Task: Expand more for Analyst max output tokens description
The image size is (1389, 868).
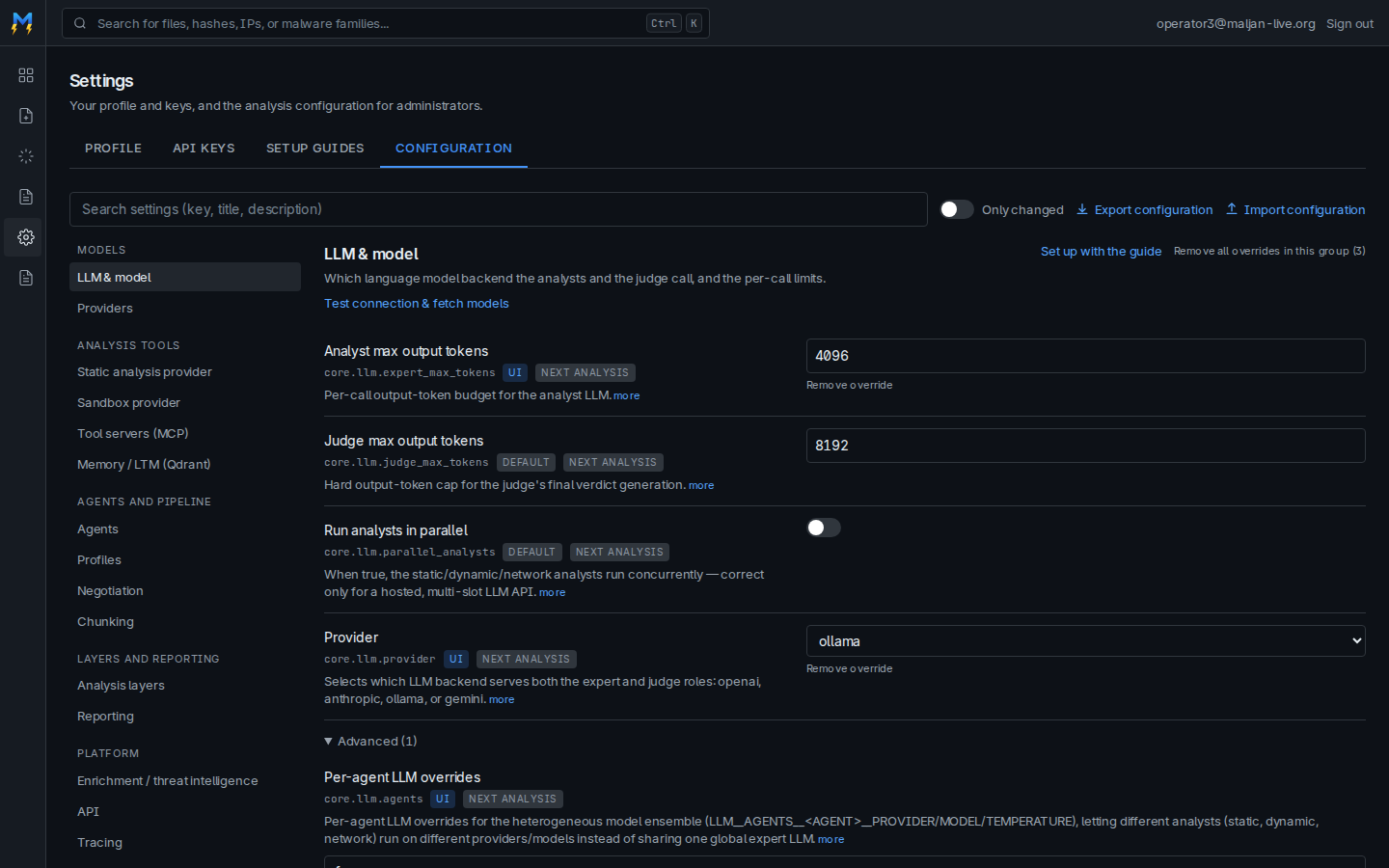Action: (x=627, y=395)
